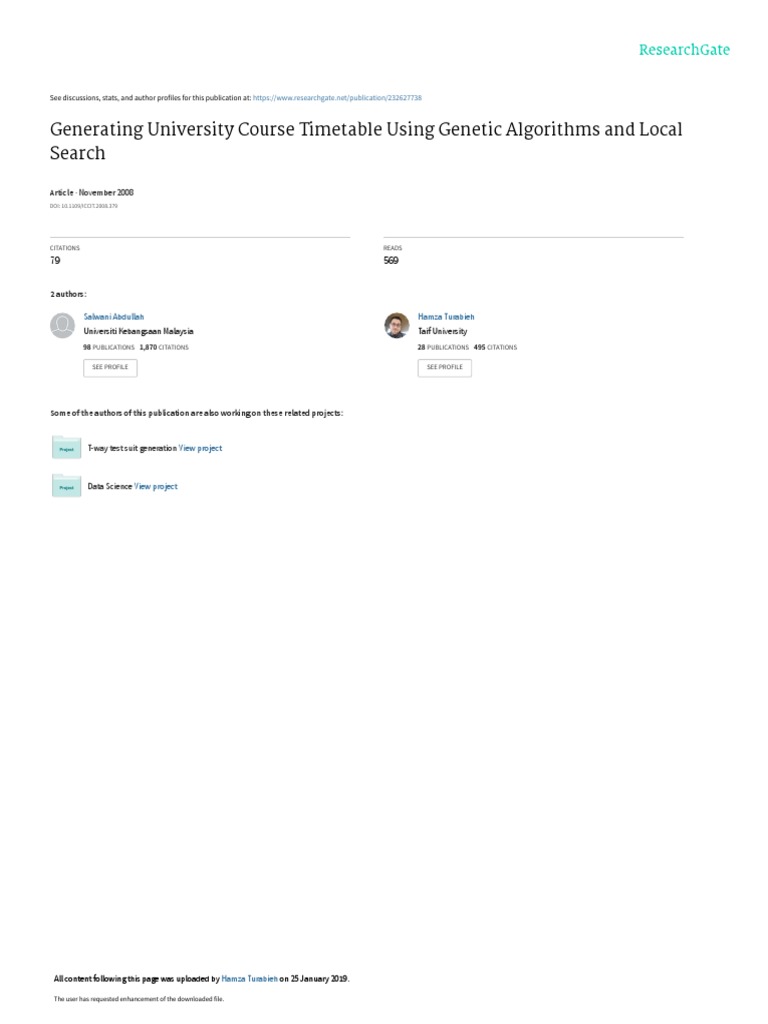Open the researchgate.net publication URL link

[x=337, y=98]
